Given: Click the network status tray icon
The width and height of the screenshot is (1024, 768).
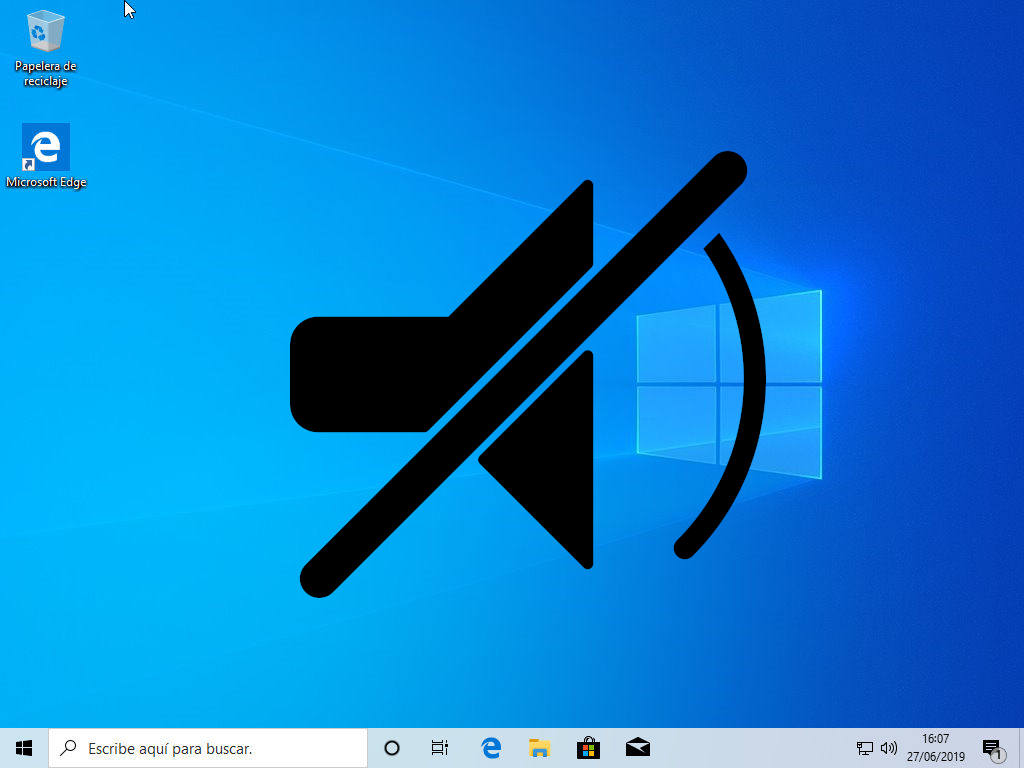Looking at the screenshot, I should pos(865,748).
